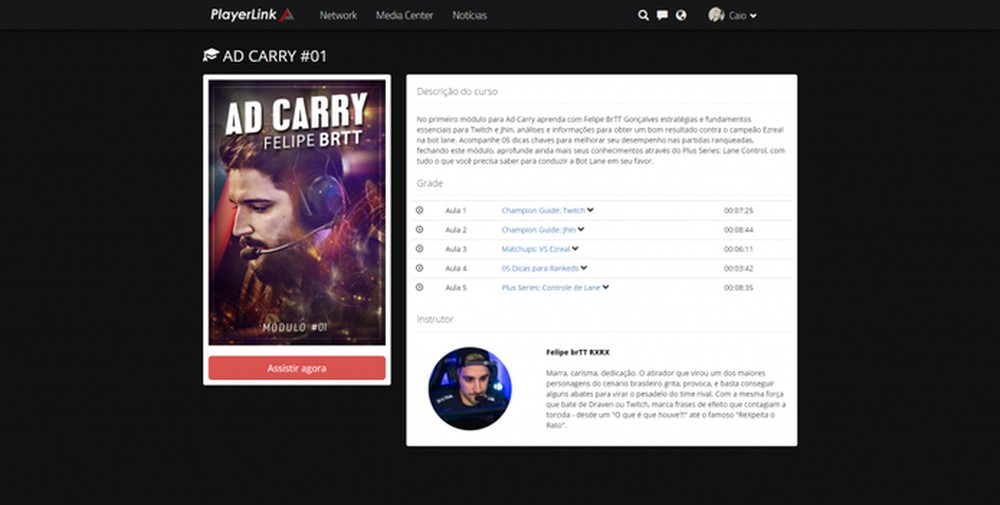The width and height of the screenshot is (1000, 505).
Task: Click the Assistir agora button
Action: coord(297,368)
